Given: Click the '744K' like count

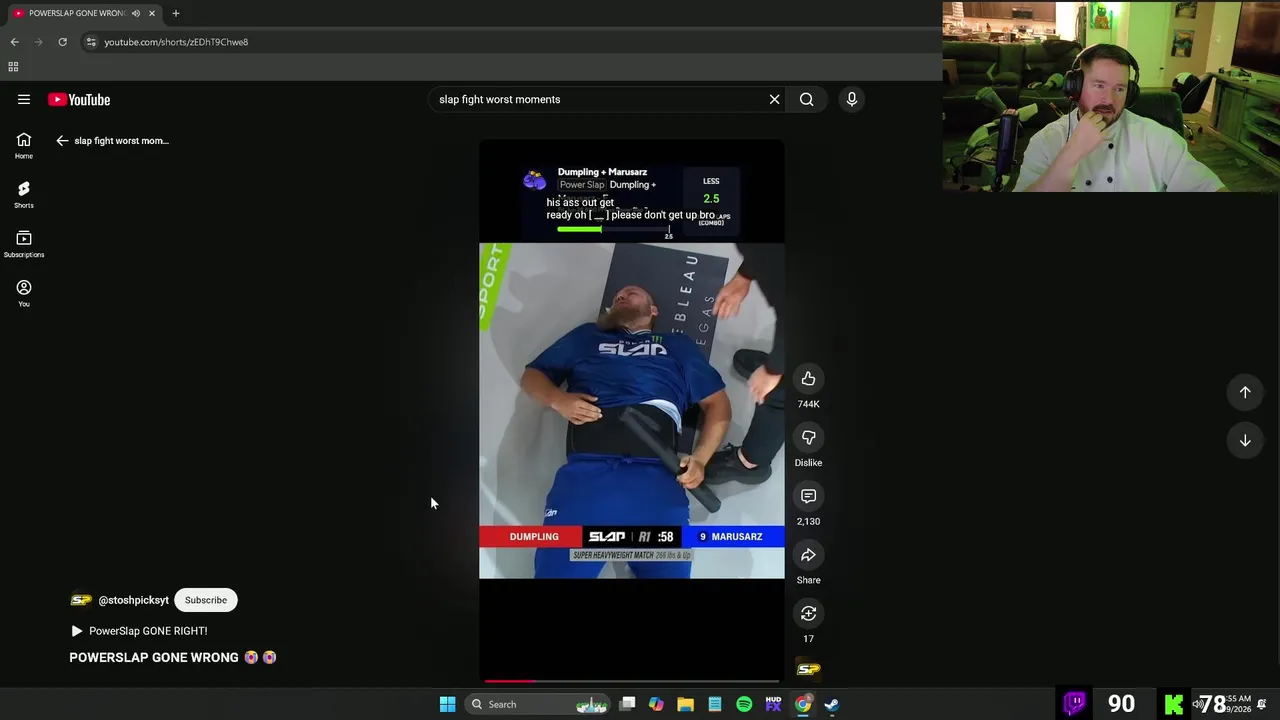Looking at the screenshot, I should tap(808, 404).
